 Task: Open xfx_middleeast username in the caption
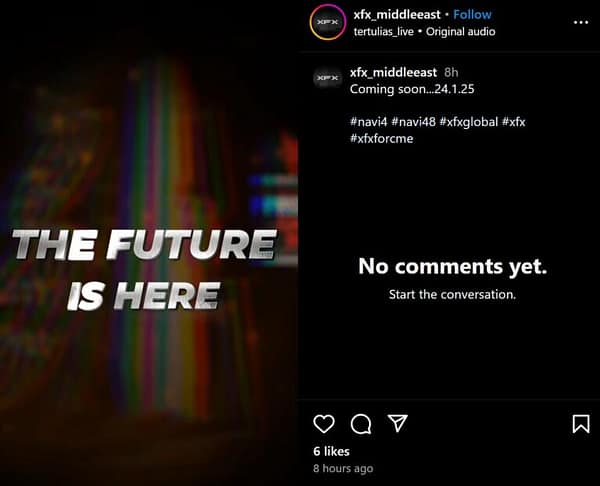(393, 72)
